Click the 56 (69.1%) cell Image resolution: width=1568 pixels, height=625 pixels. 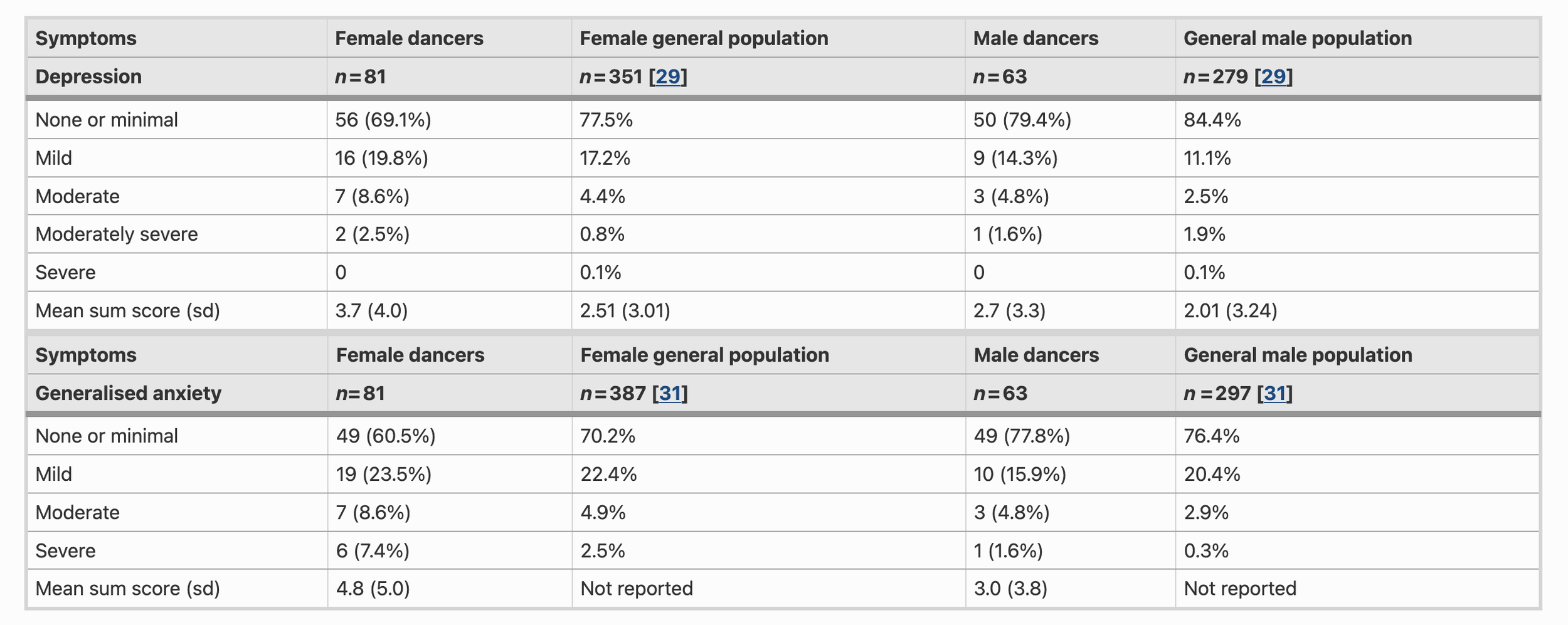point(383,120)
